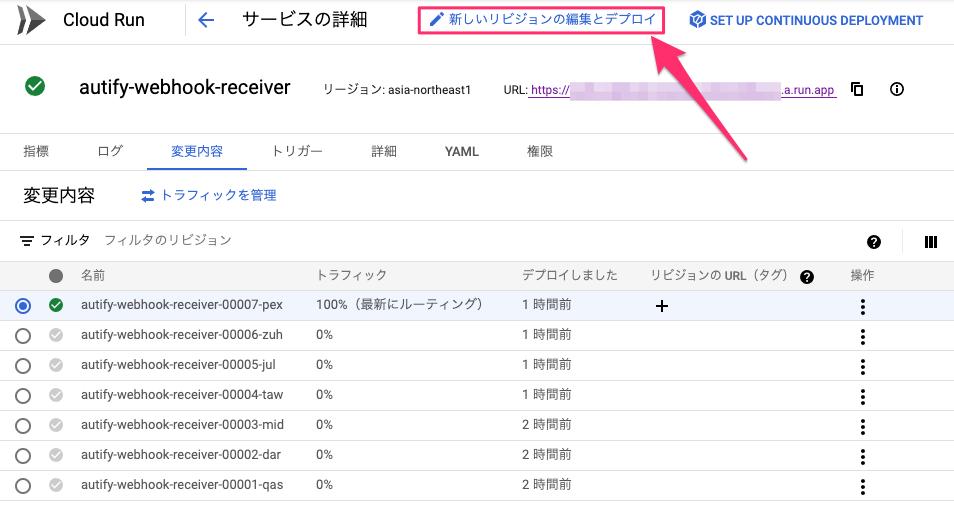954x511 pixels.
Task: Switch to the 指標 tab
Action: tap(36, 151)
